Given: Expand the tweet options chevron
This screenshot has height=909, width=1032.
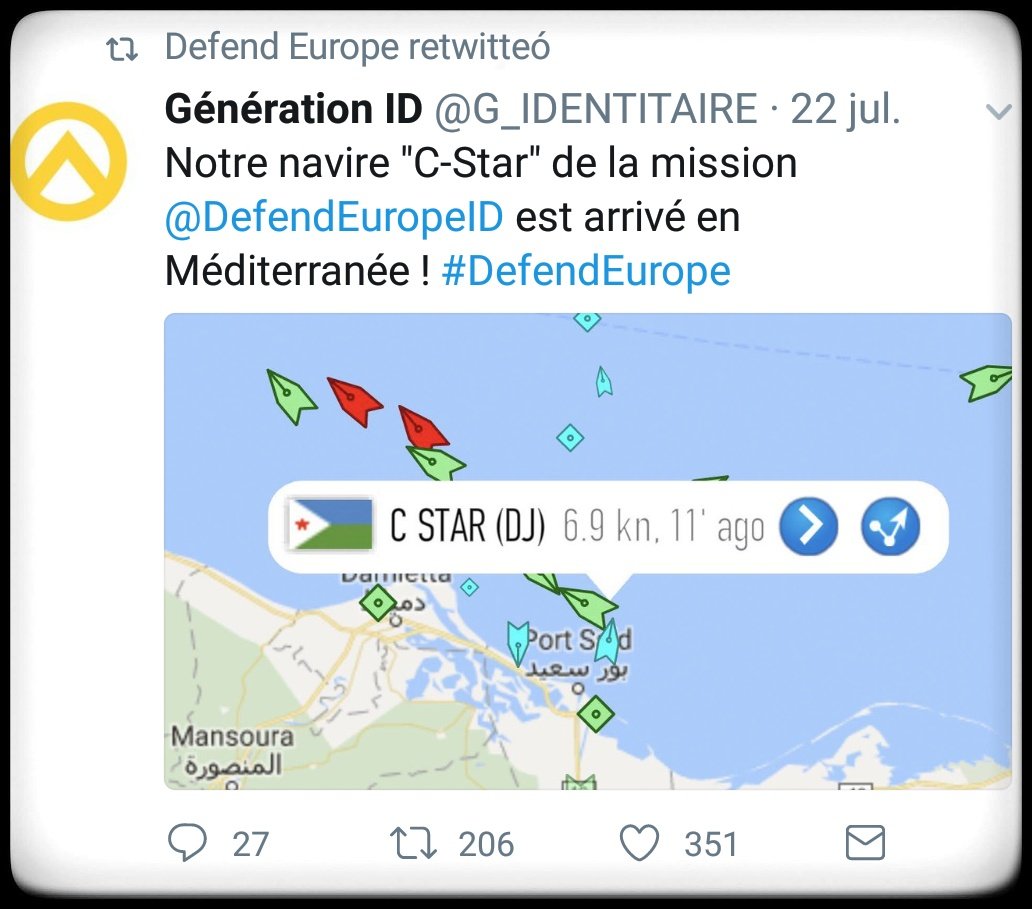Looking at the screenshot, I should [x=999, y=112].
